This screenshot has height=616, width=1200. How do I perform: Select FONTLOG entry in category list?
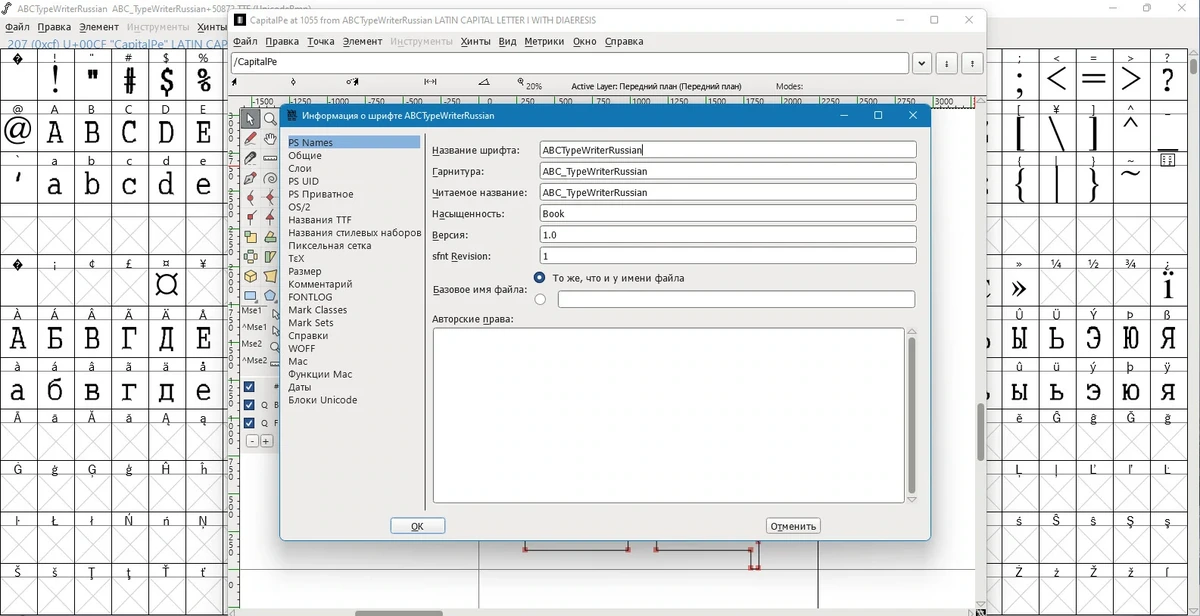pyautogui.click(x=310, y=297)
